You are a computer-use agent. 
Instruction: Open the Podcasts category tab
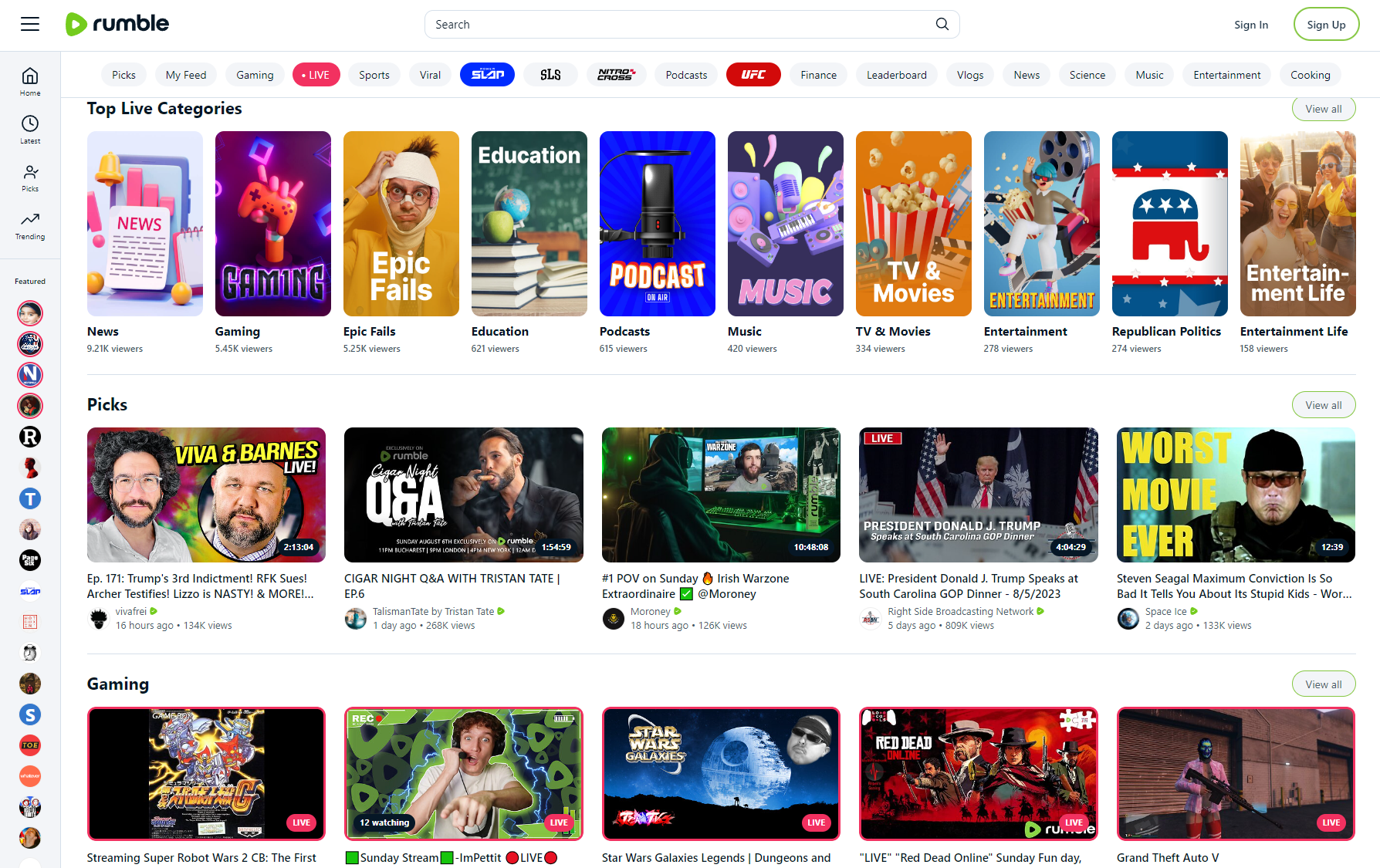685,74
